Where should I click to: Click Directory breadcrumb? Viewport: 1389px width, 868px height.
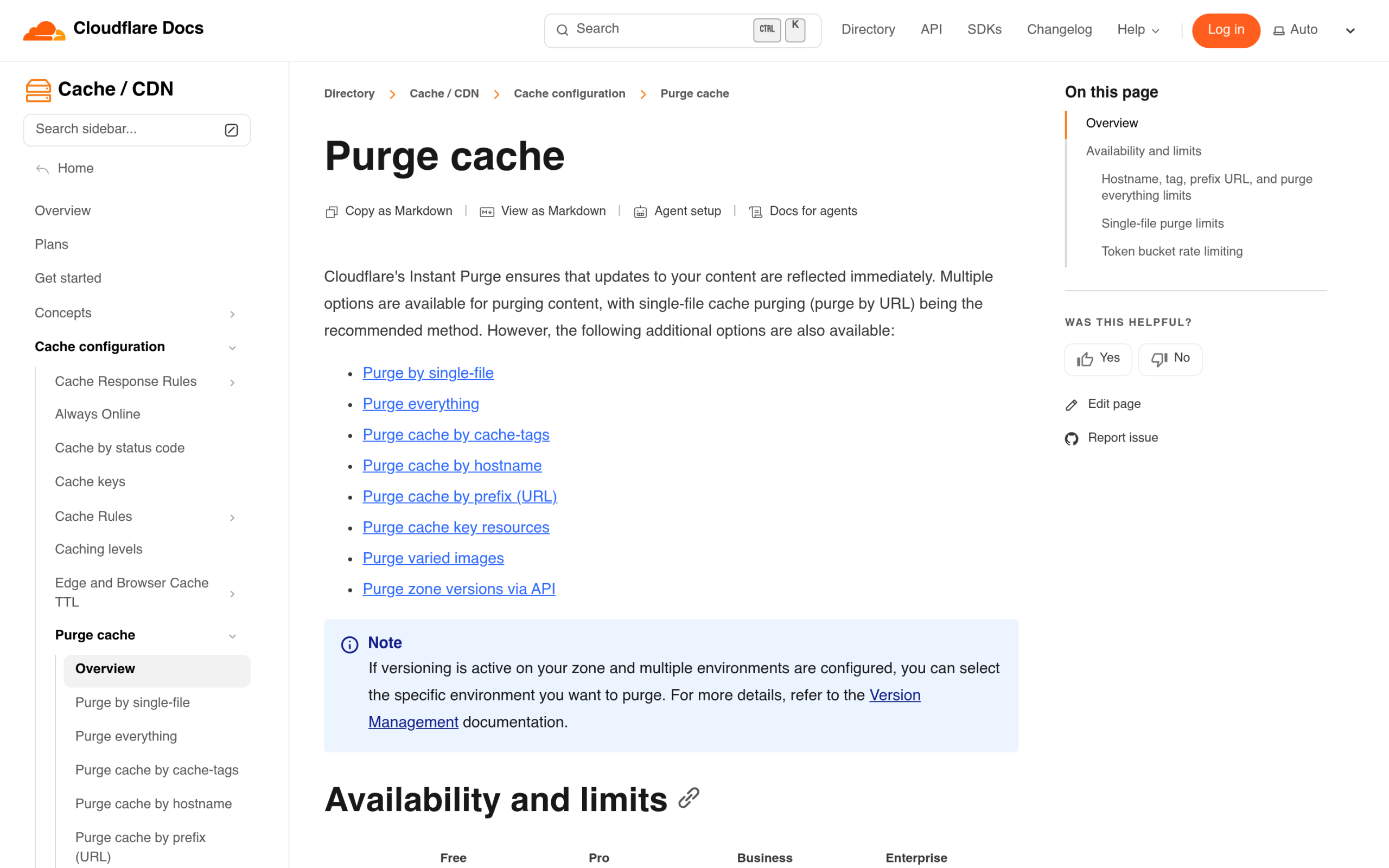pos(349,93)
